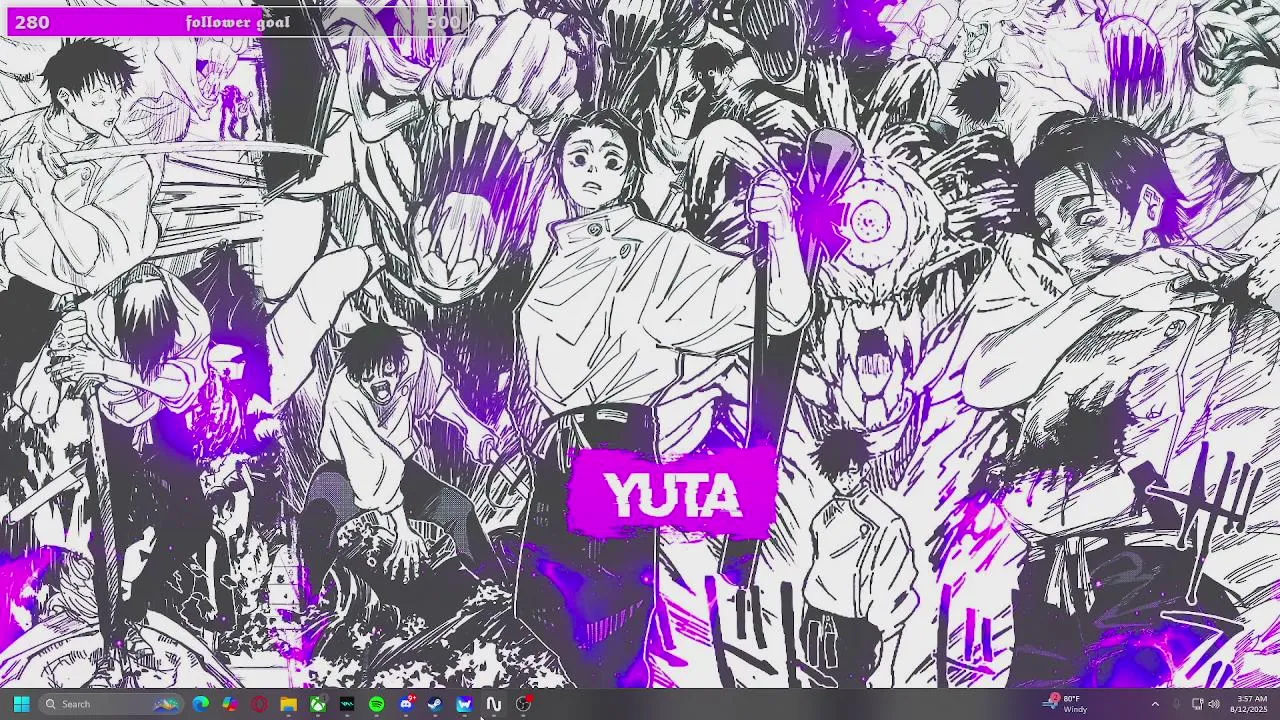This screenshot has height=720, width=1280.
Task: Open Discord with notification badge
Action: click(x=406, y=704)
